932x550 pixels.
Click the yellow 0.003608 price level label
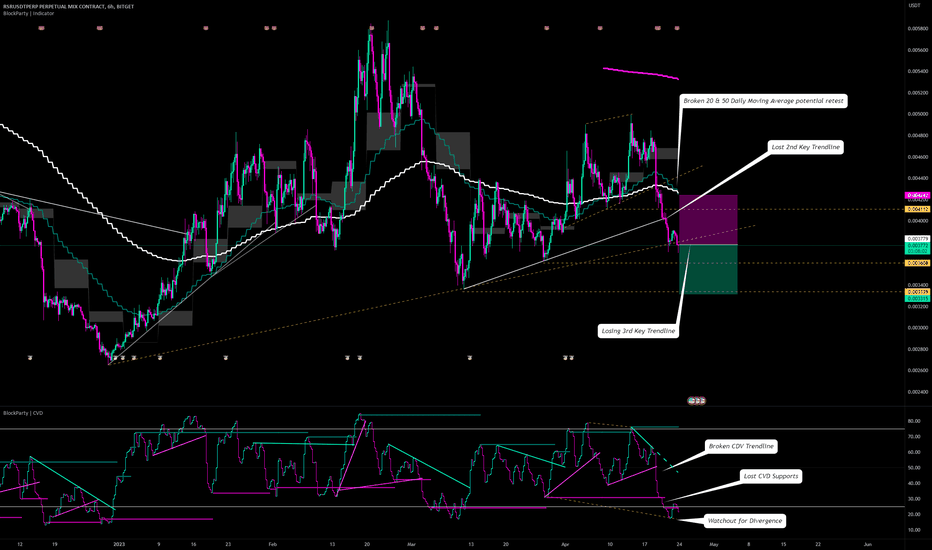(917, 263)
